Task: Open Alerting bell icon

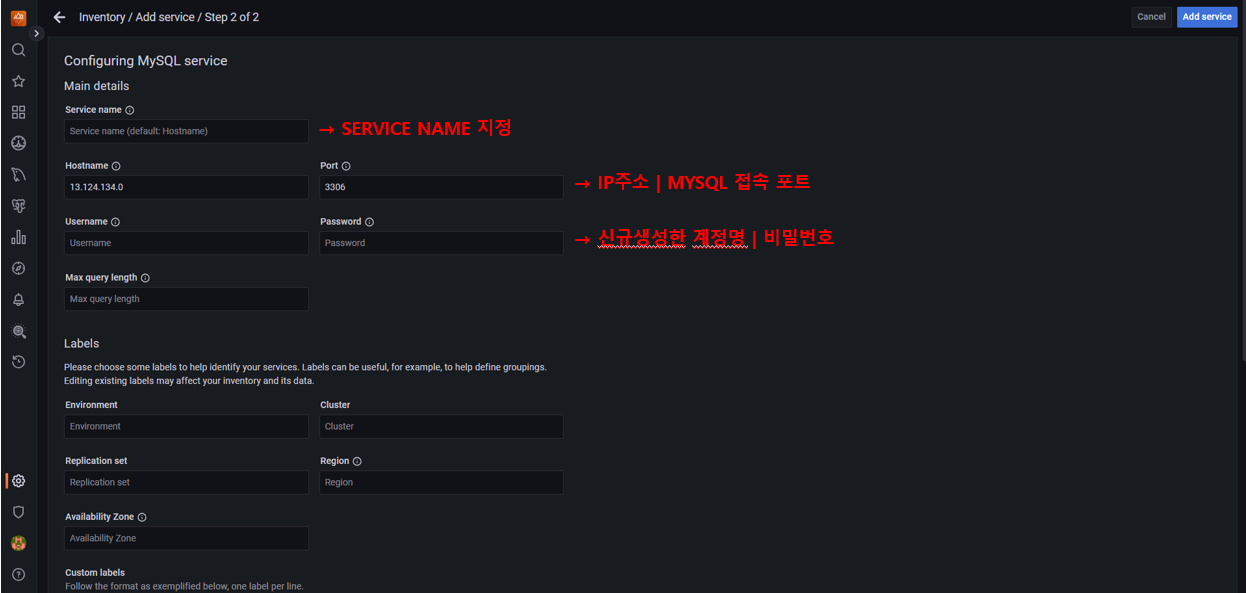Action: 18,299
